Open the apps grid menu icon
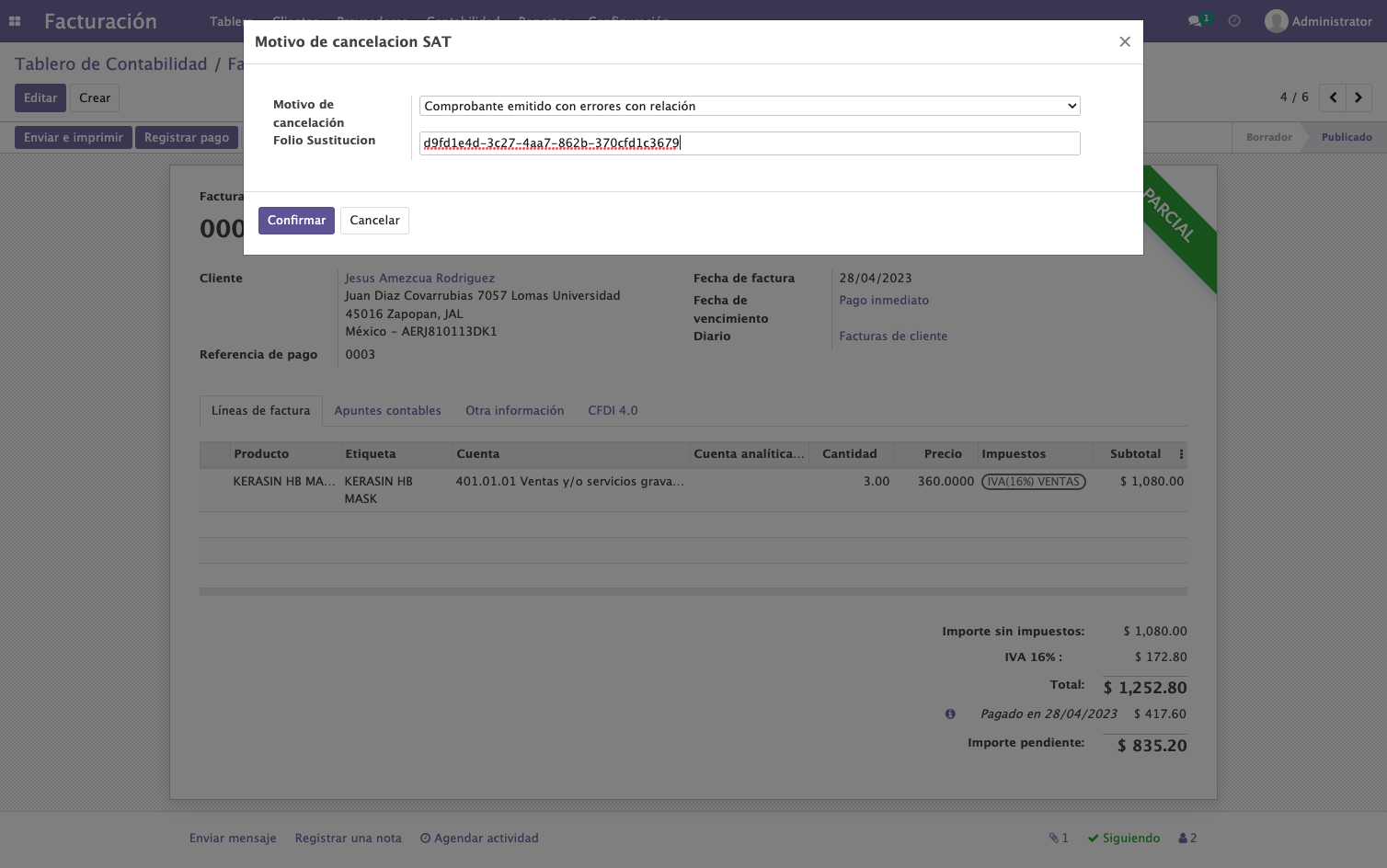The image size is (1387, 868). (x=15, y=21)
